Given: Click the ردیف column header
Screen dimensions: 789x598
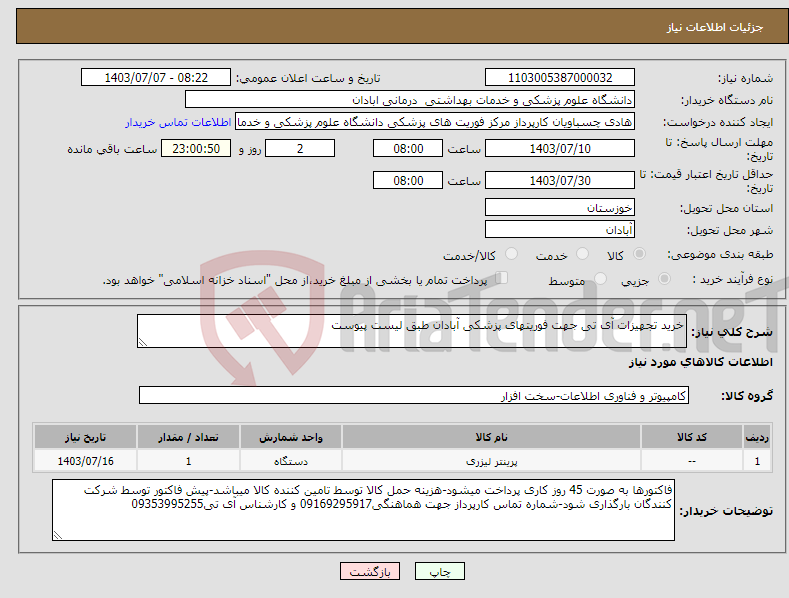Looking at the screenshot, I should 757,437.
